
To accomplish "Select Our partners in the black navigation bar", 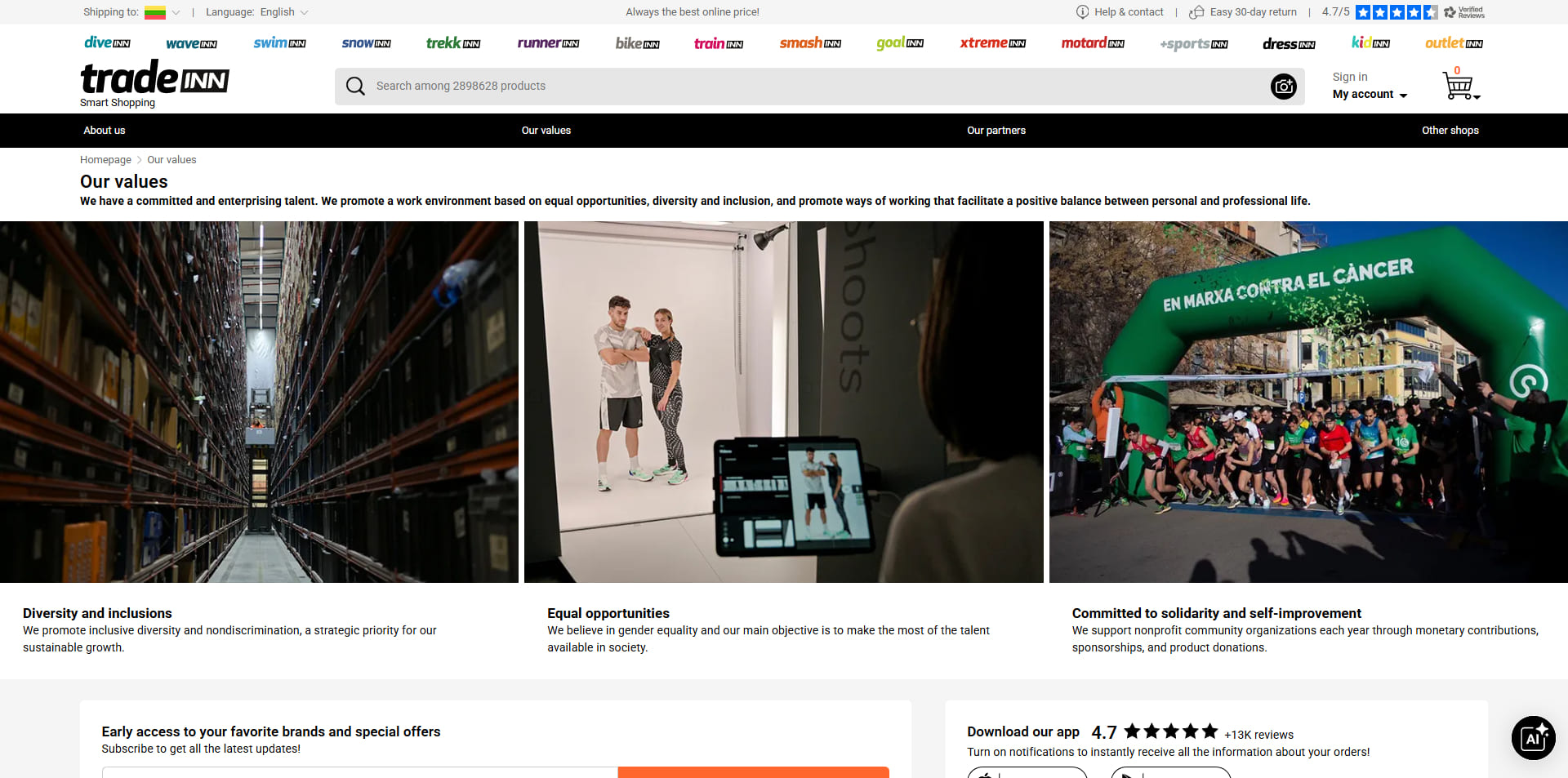I will tap(996, 131).
